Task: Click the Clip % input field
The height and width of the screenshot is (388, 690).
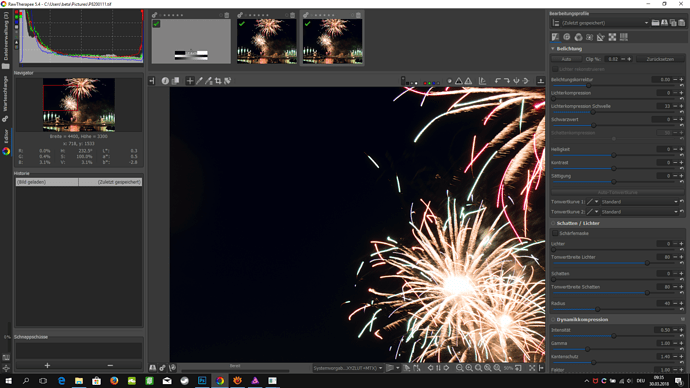Action: [x=613, y=59]
